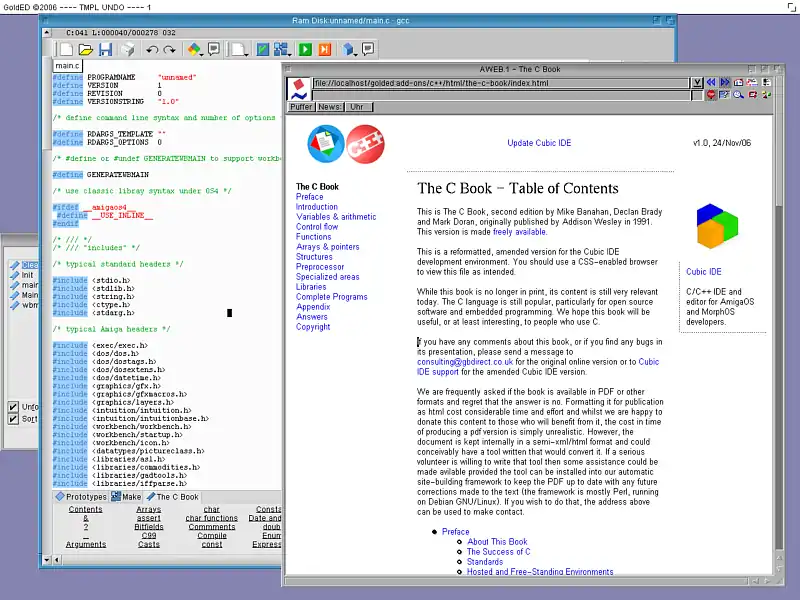Screen dimensions: 800x600
Task: Open the Preprocessor link in the sidebar
Action: [320, 267]
